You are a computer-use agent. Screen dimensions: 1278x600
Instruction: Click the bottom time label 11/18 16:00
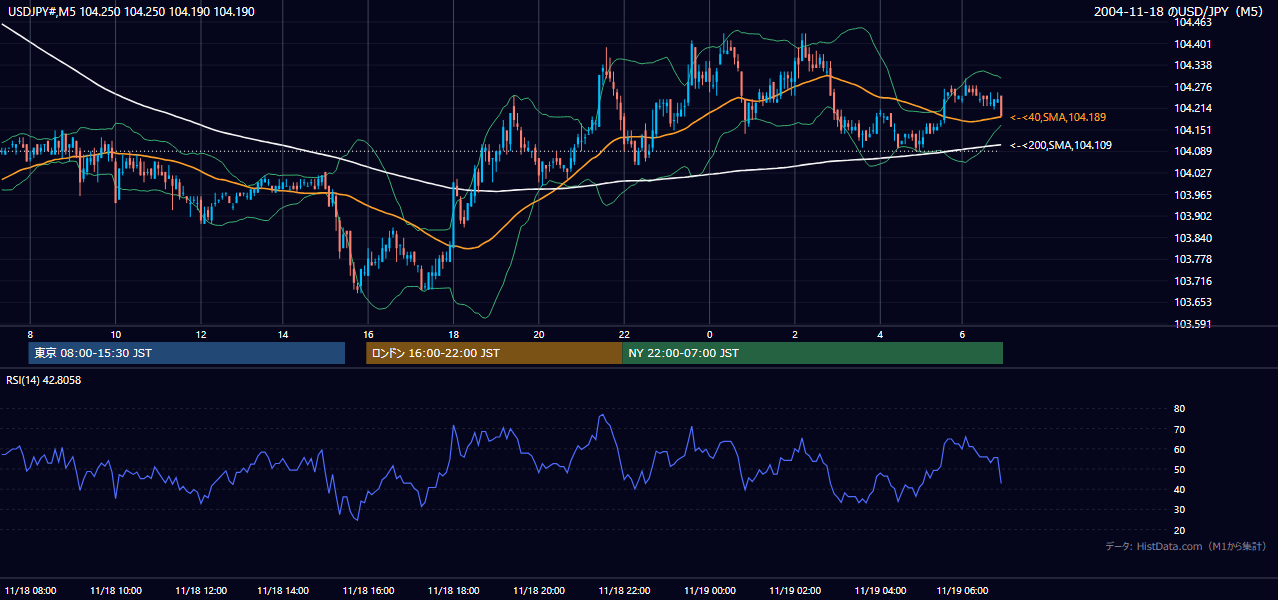pyautogui.click(x=369, y=590)
